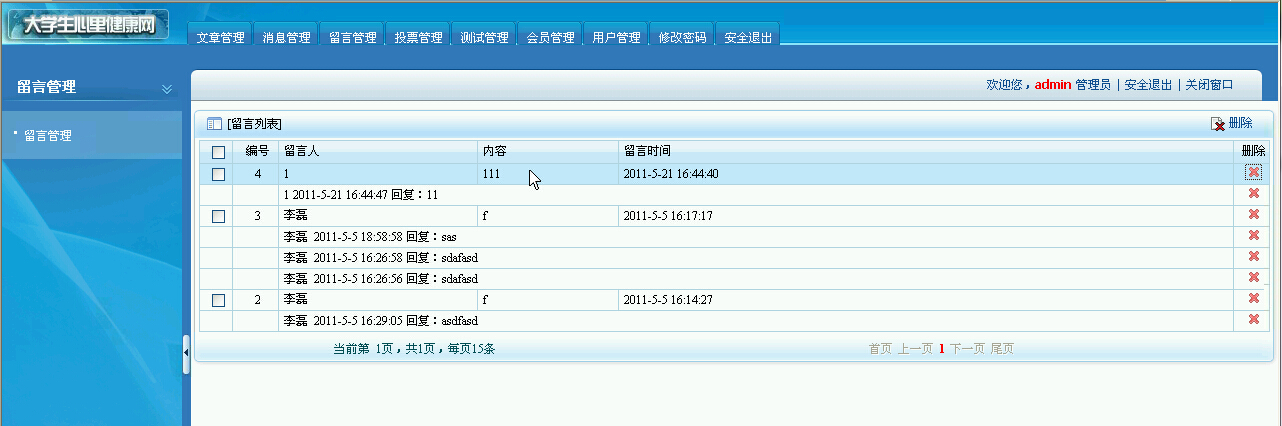Delete message number 2 using its red X

click(x=1253, y=298)
